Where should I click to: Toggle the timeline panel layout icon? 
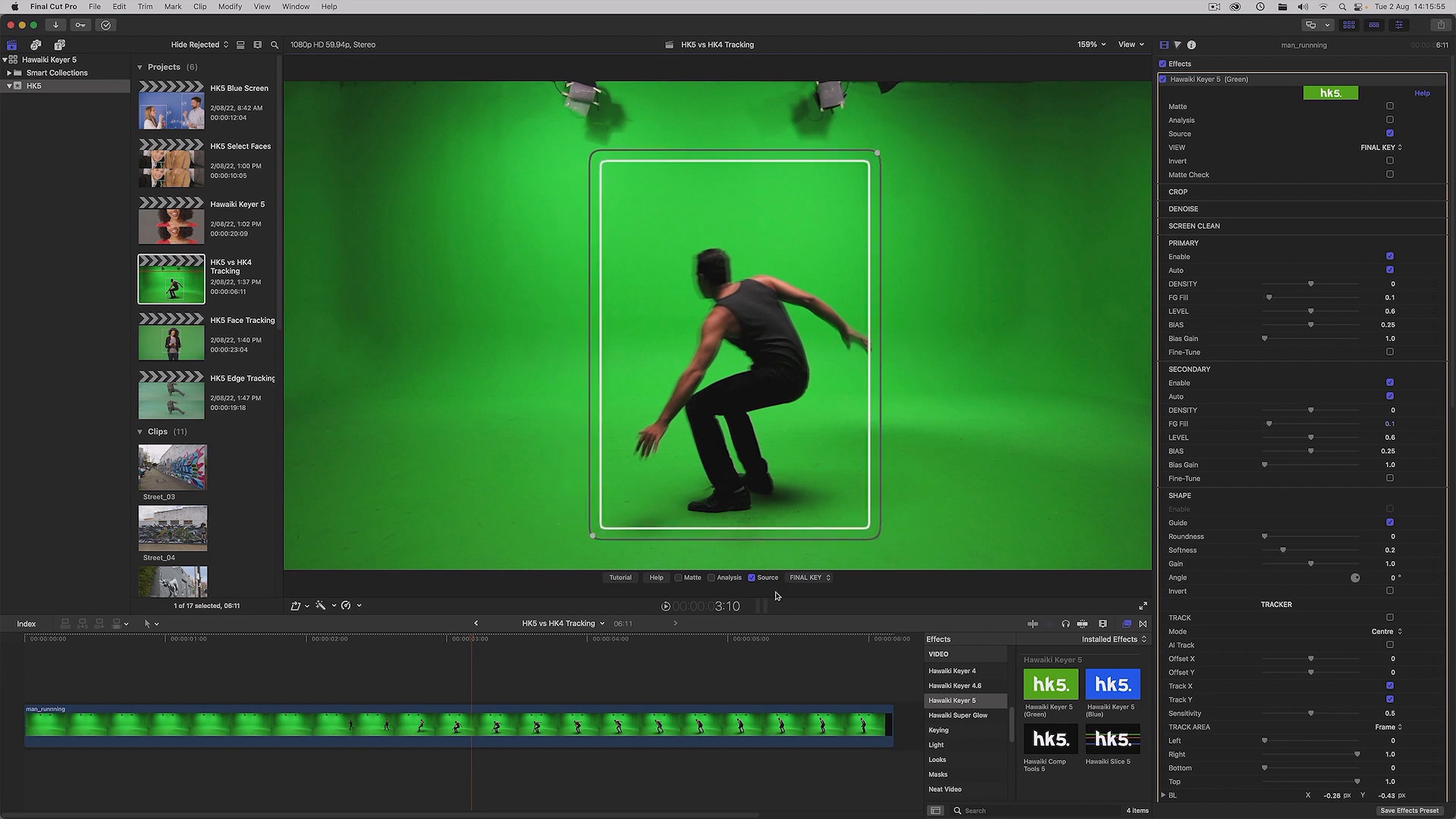pos(1374,25)
